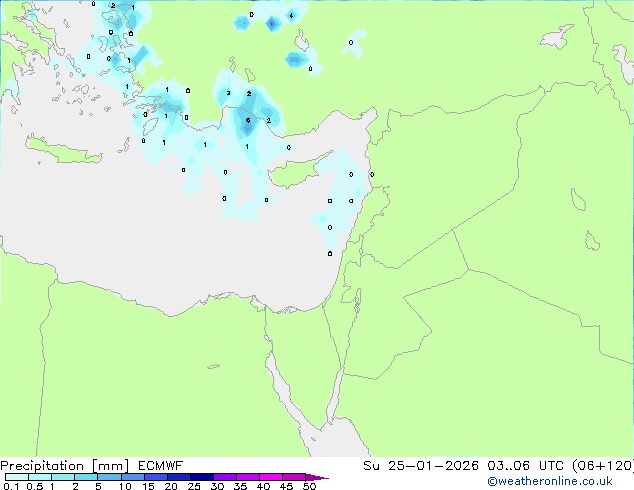Click the 1–2 mm legend color swatch
634x490 pixels.
[63, 477]
